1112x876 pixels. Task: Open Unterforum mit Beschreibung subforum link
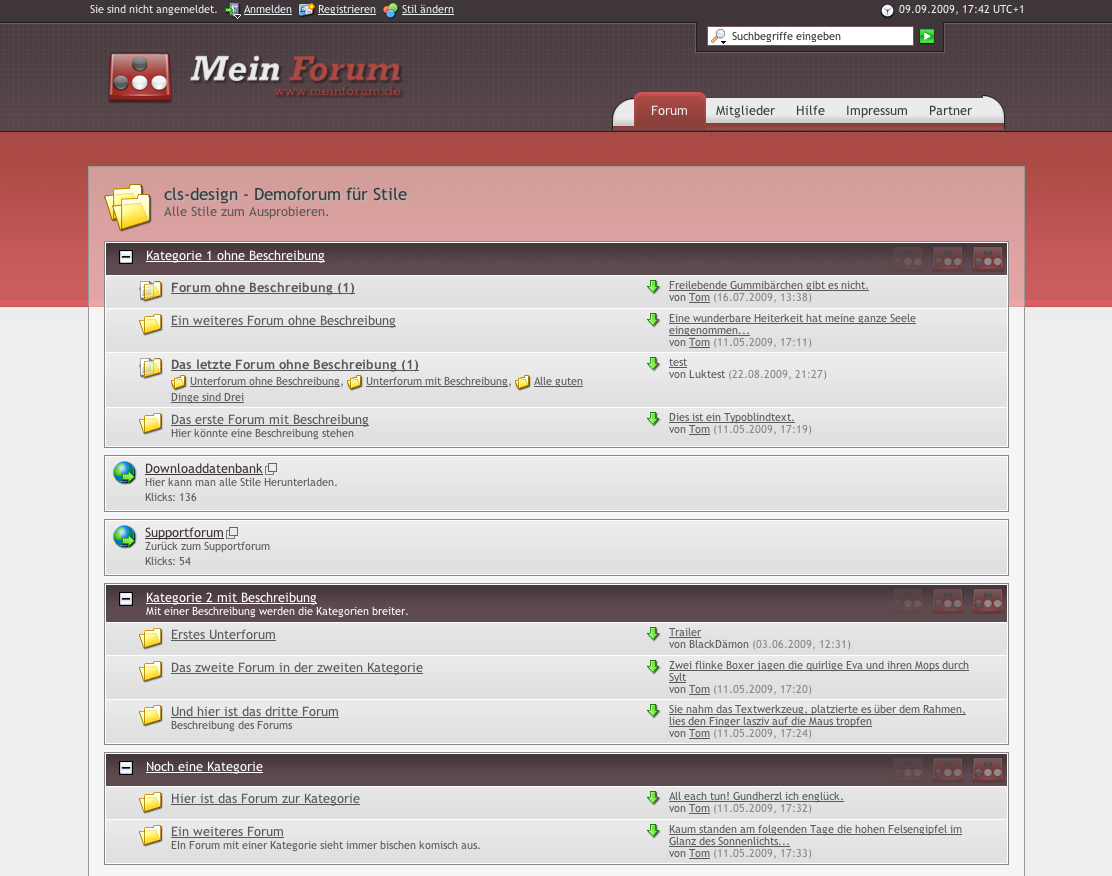coord(436,382)
